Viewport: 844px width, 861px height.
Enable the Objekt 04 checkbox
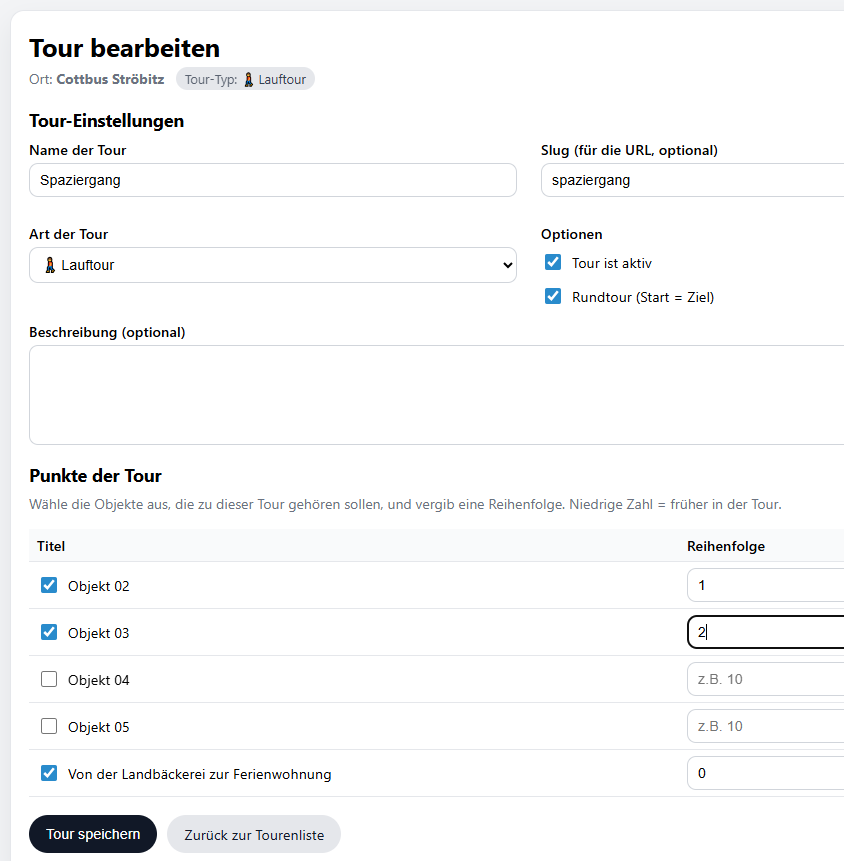49,680
